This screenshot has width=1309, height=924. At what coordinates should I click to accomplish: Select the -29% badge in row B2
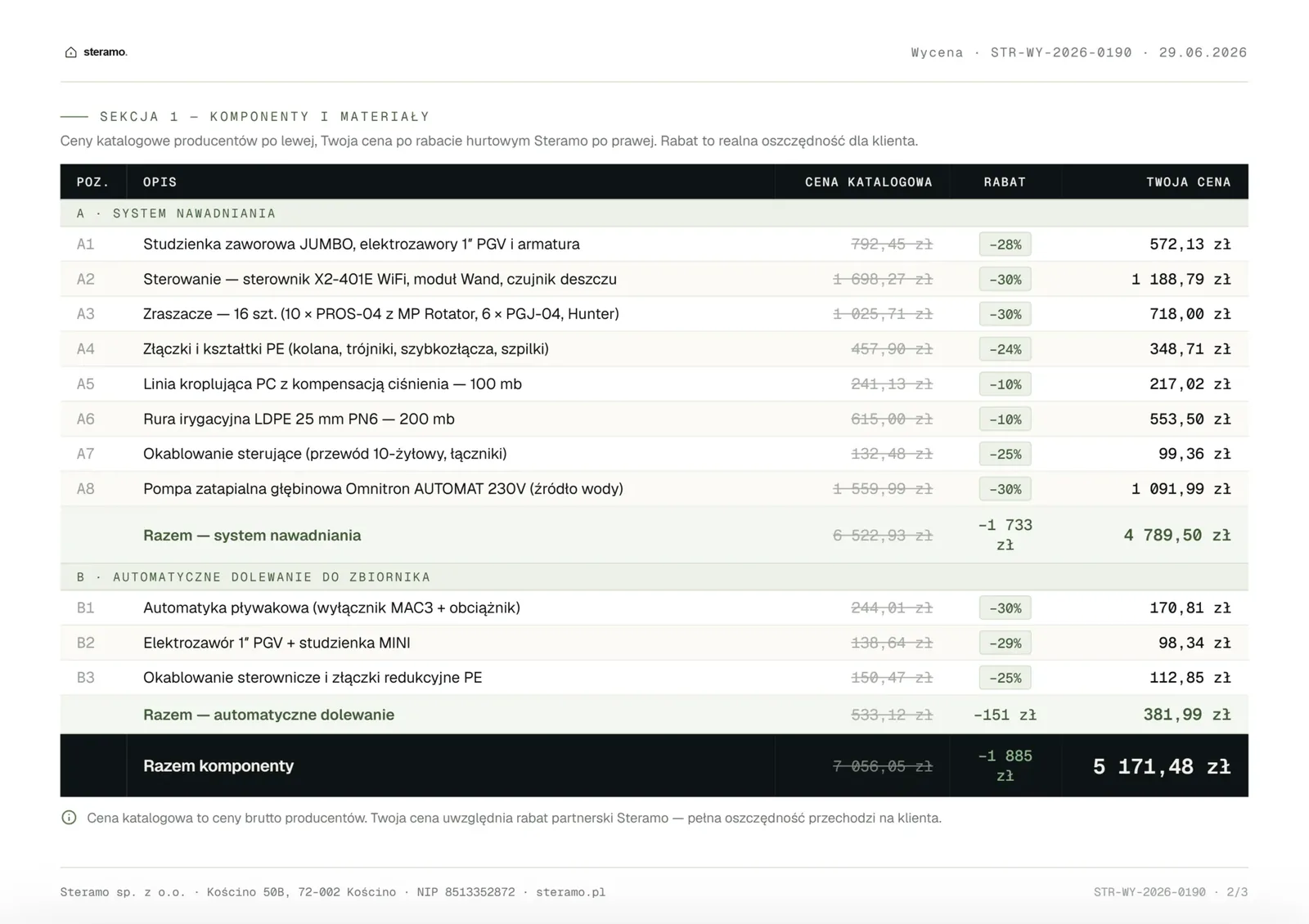coord(1005,644)
